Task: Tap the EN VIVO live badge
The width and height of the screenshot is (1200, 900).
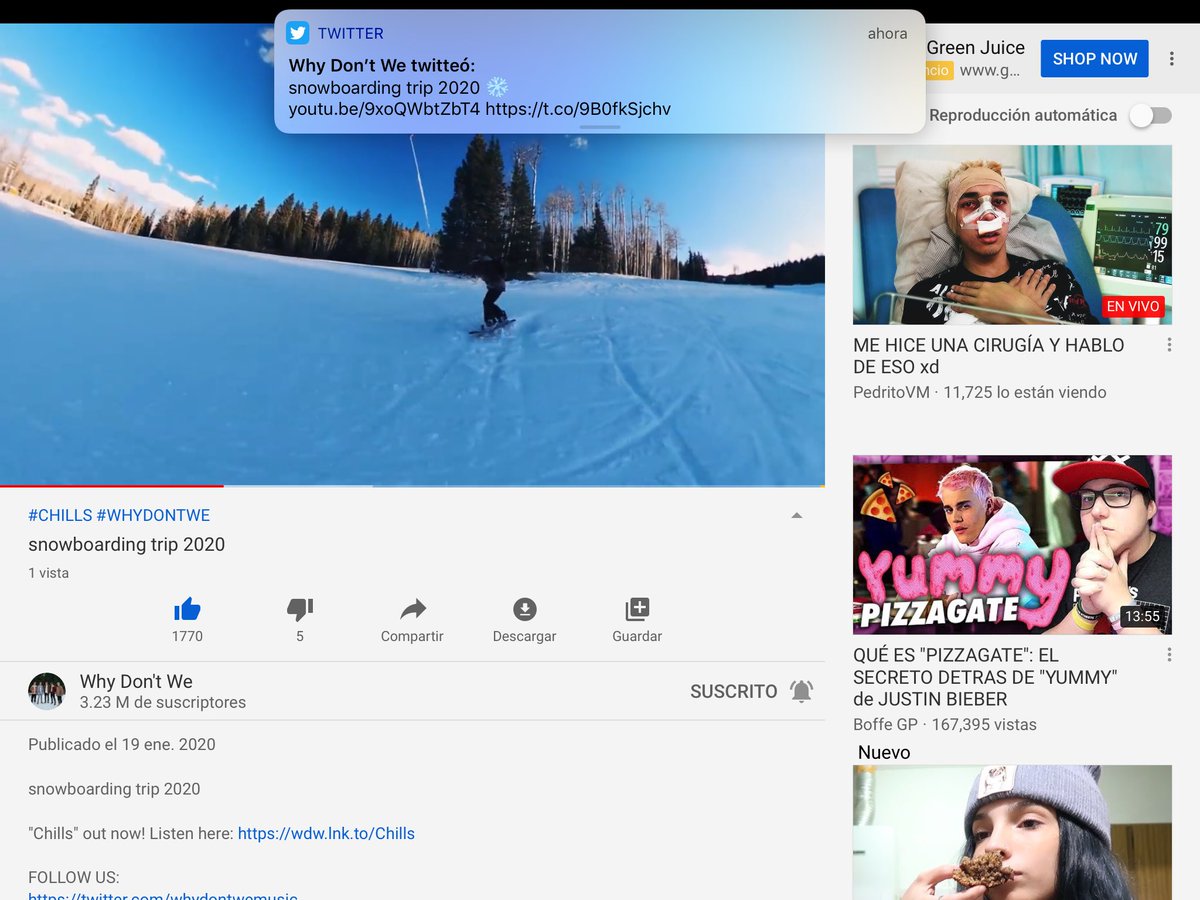Action: click(1134, 307)
